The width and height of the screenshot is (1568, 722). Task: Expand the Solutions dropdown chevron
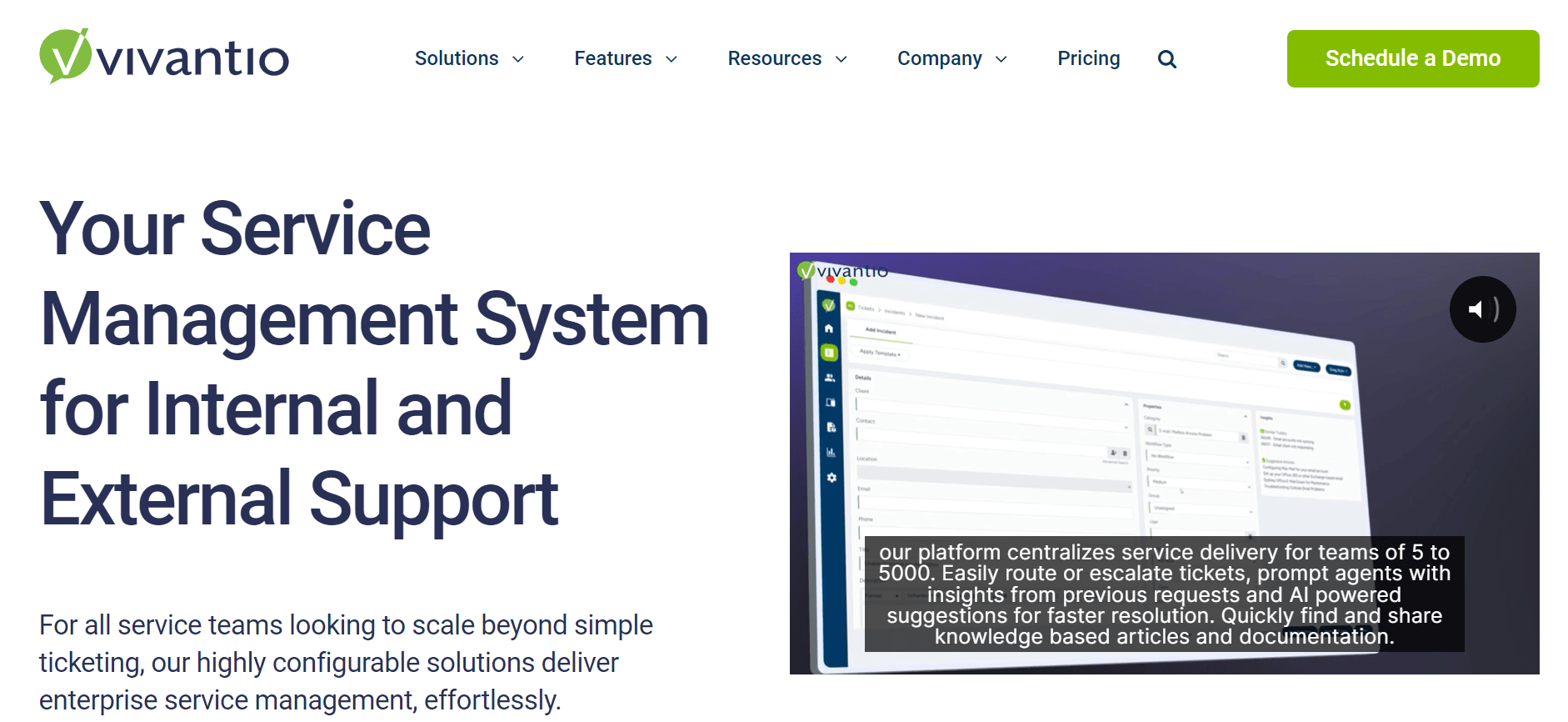pyautogui.click(x=518, y=59)
